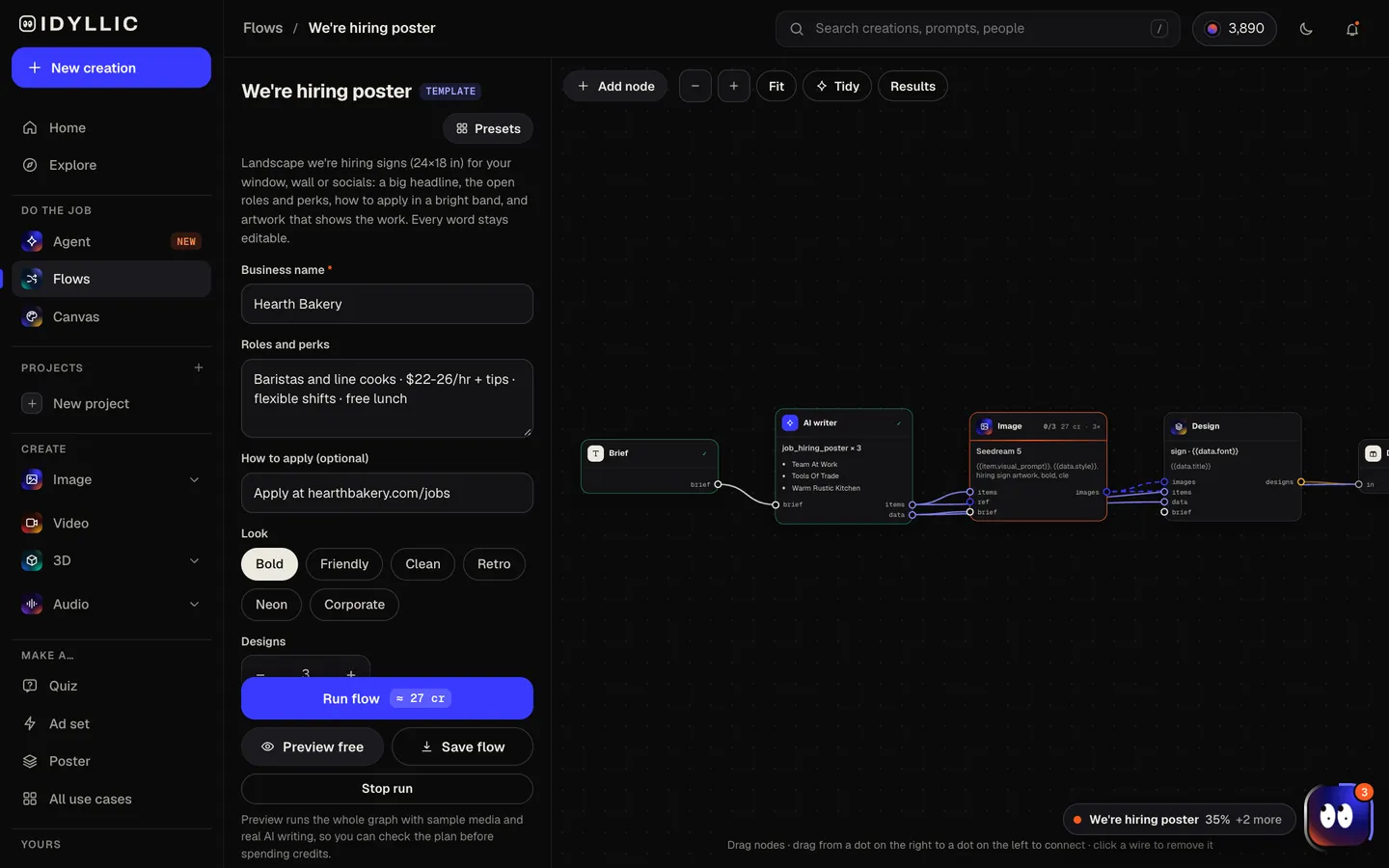Viewport: 1389px width, 868px height.
Task: Open All use cases
Action: (111, 799)
